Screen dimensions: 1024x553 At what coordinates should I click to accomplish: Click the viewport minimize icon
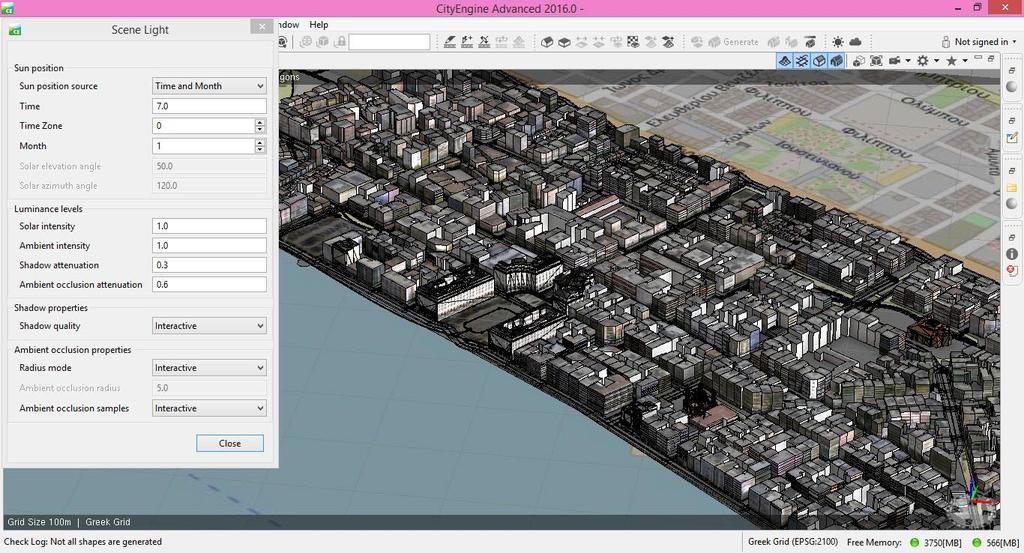(x=978, y=58)
